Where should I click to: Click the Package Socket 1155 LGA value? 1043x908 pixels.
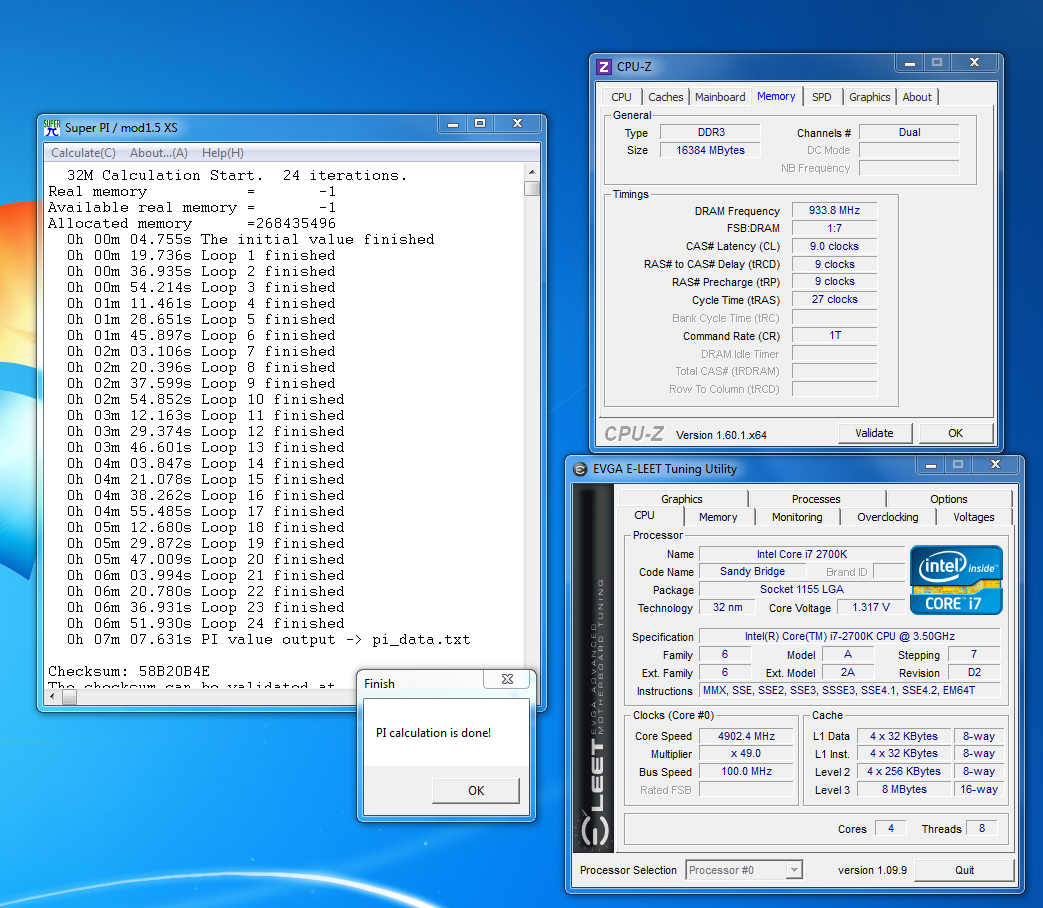(x=802, y=589)
